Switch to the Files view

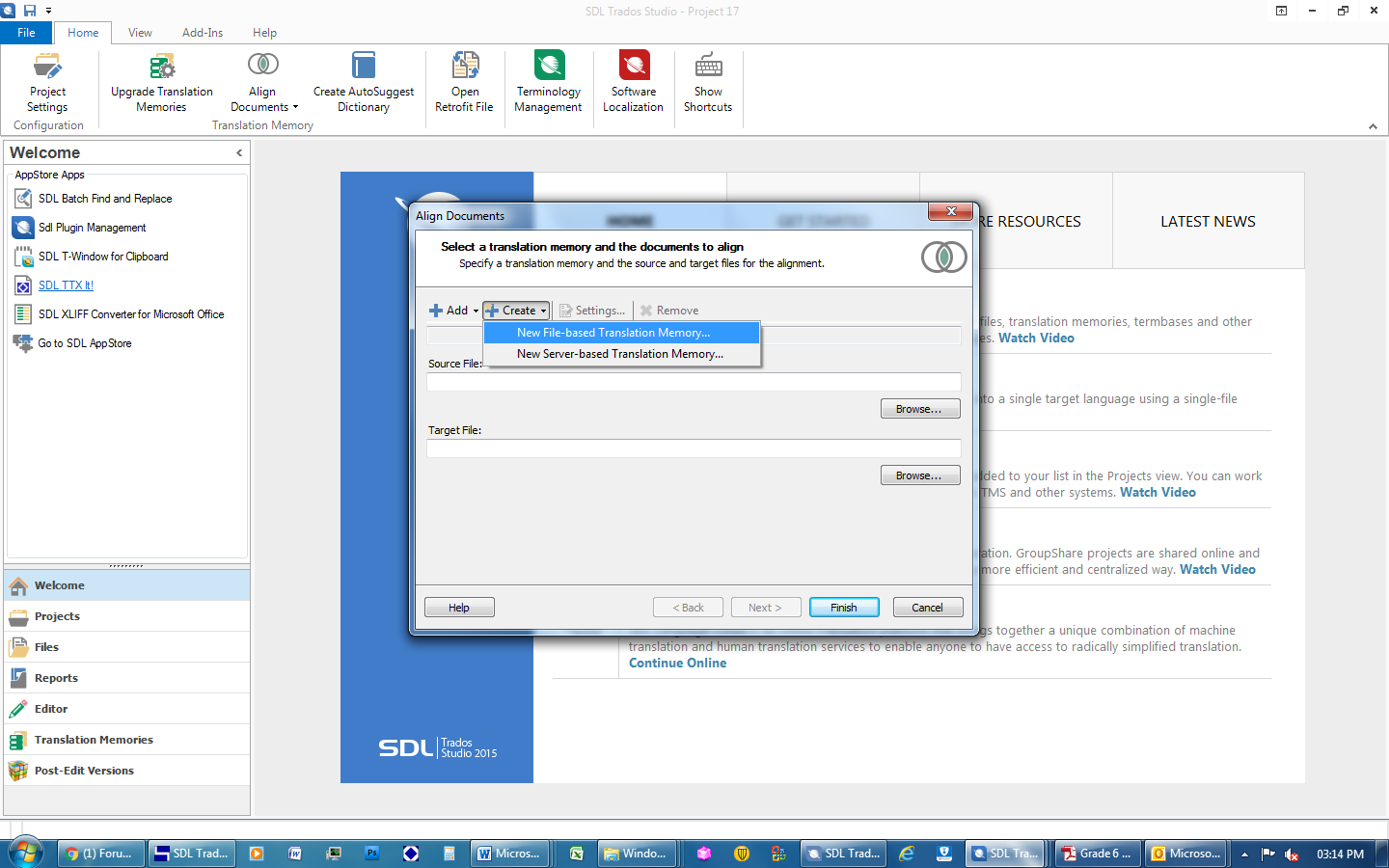tap(127, 647)
